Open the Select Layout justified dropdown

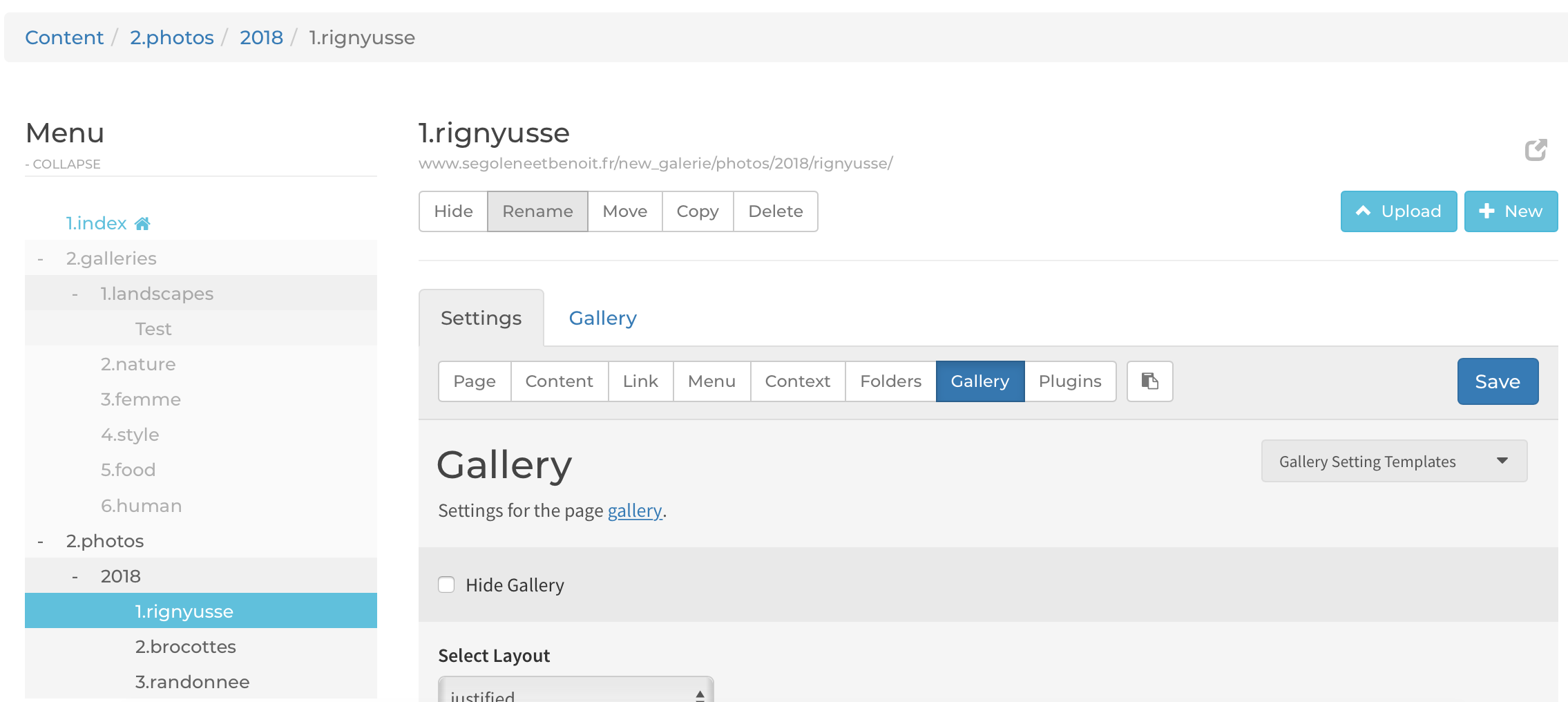pyautogui.click(x=575, y=691)
